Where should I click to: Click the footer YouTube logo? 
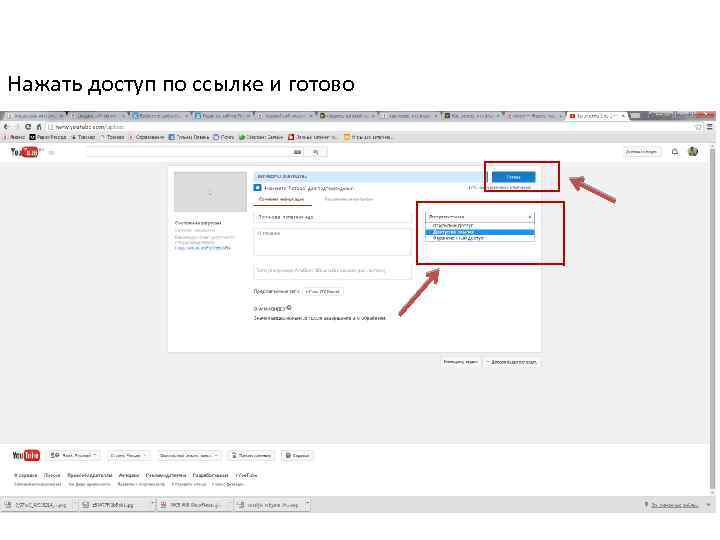coord(26,456)
